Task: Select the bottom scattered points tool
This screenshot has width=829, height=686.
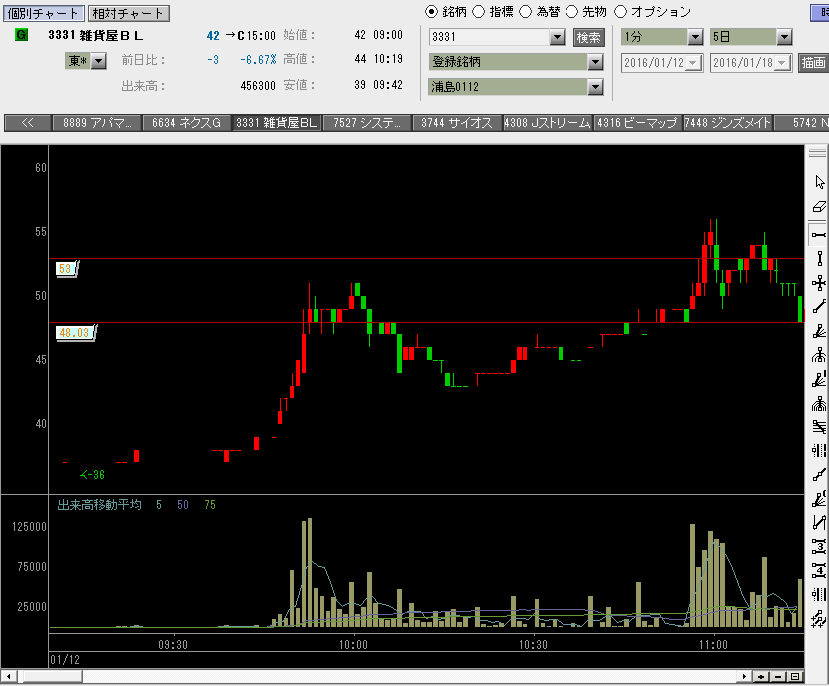Action: [x=819, y=618]
